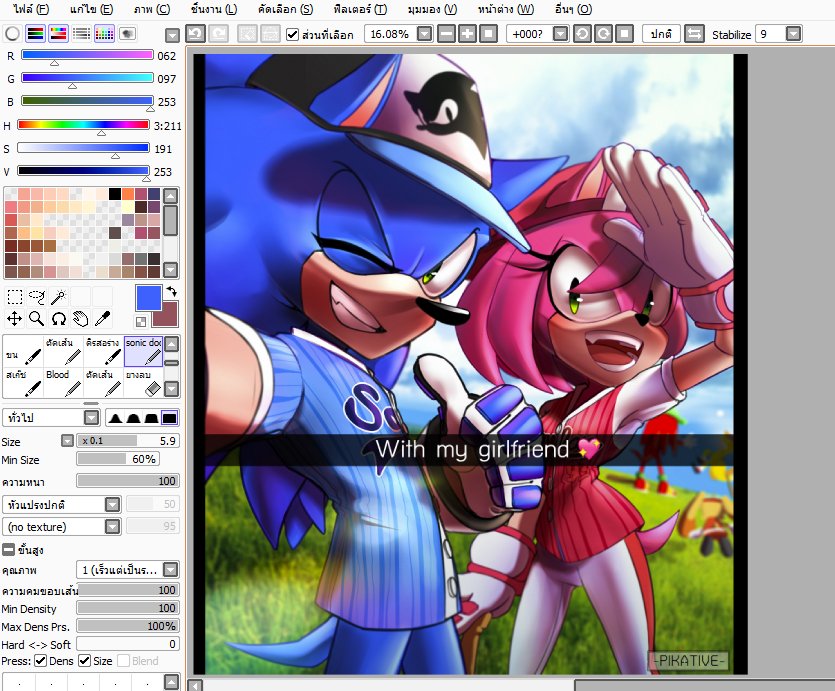Image resolution: width=835 pixels, height=691 pixels.
Task: Adjust the ความหนา density slider
Action: click(128, 481)
